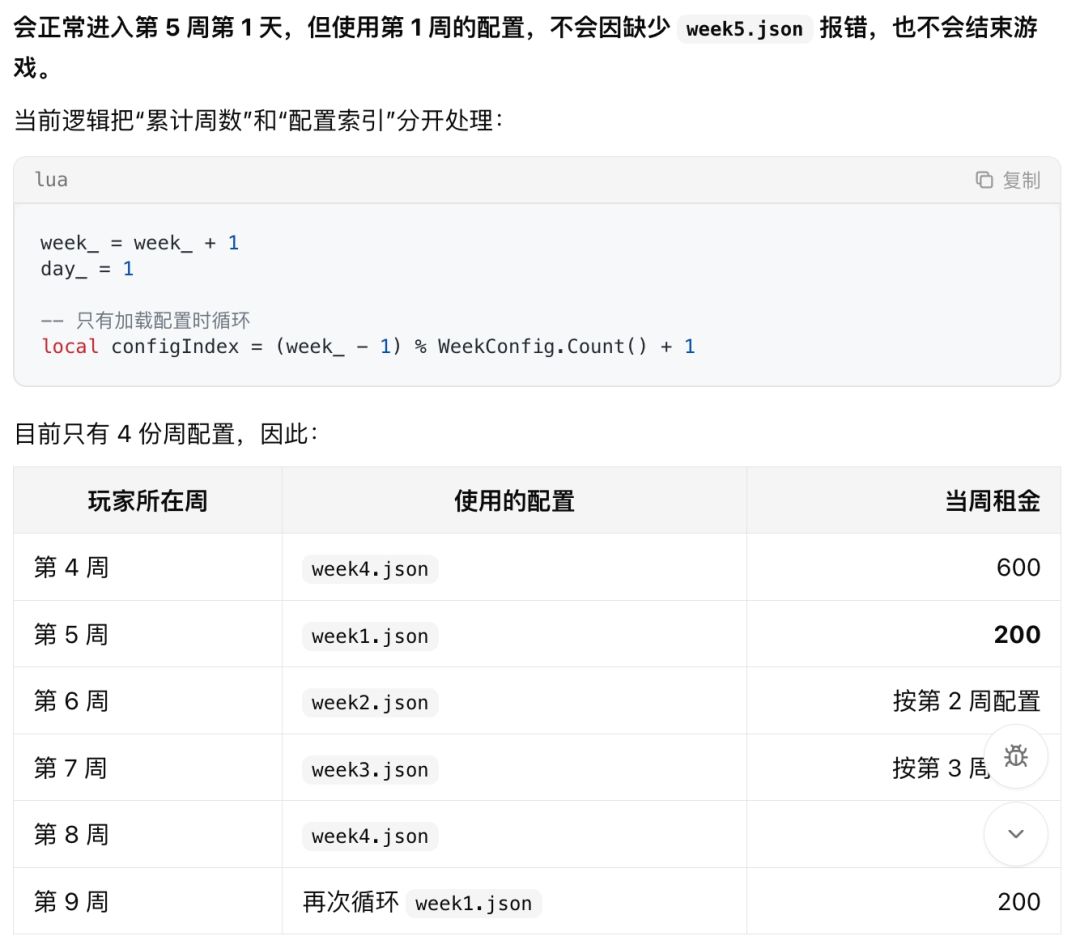Viewport: 1080px width, 949px height.
Task: Click 'week4.json' in the 第 8 周 row
Action: tap(370, 836)
